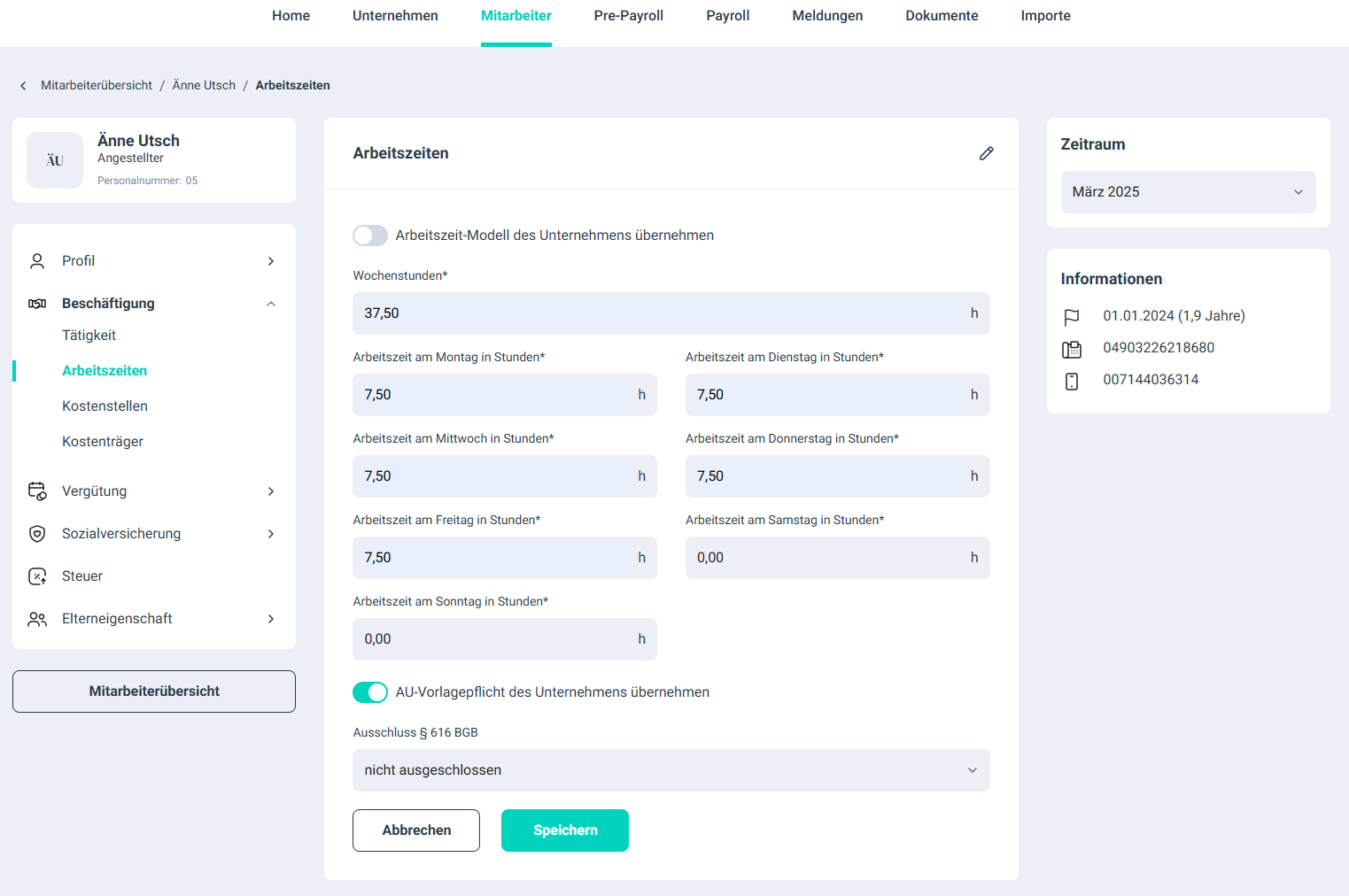Select Kostenstellen in the sidebar
Image resolution: width=1349 pixels, height=896 pixels.
[x=105, y=406]
